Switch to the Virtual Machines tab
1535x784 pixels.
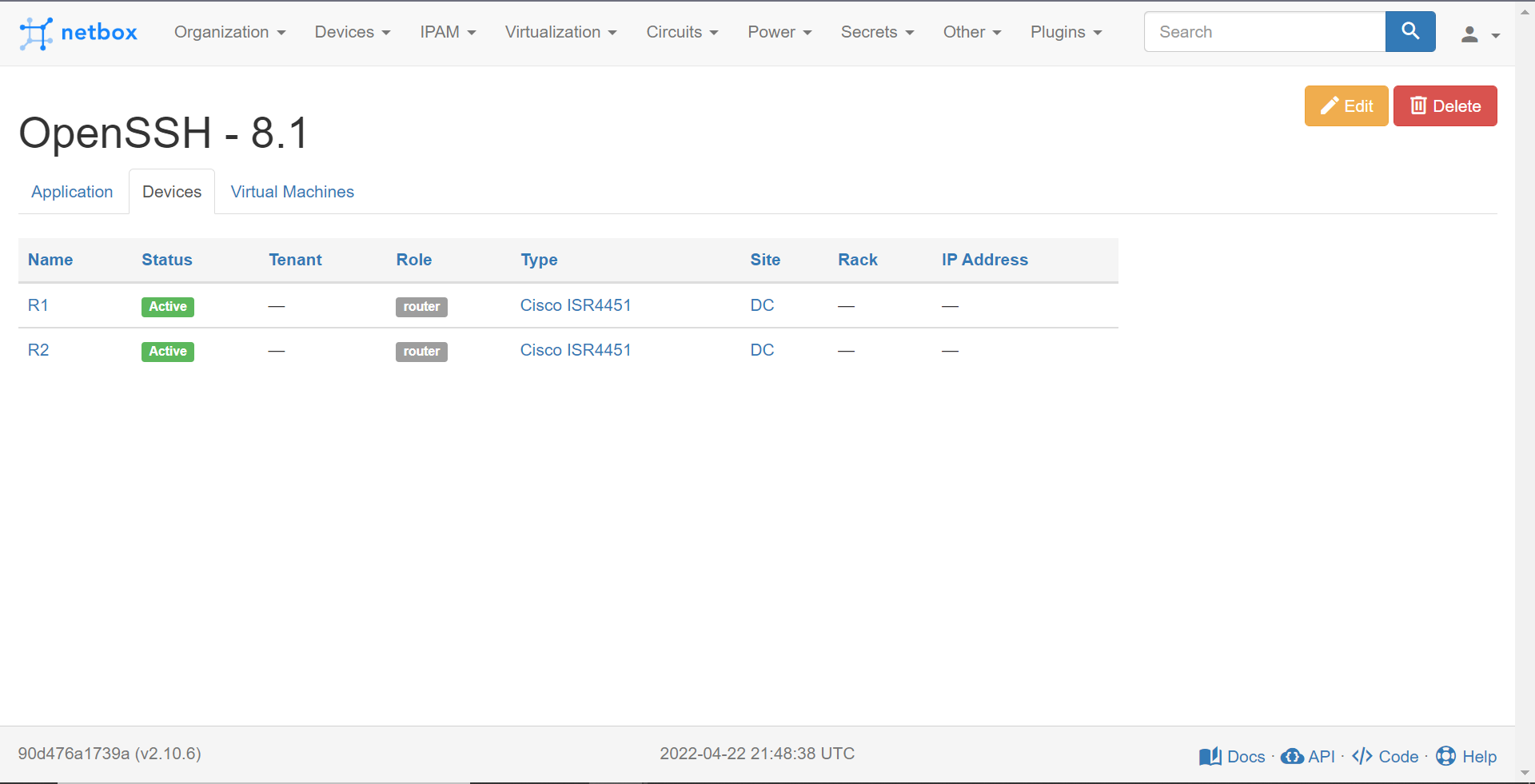293,192
